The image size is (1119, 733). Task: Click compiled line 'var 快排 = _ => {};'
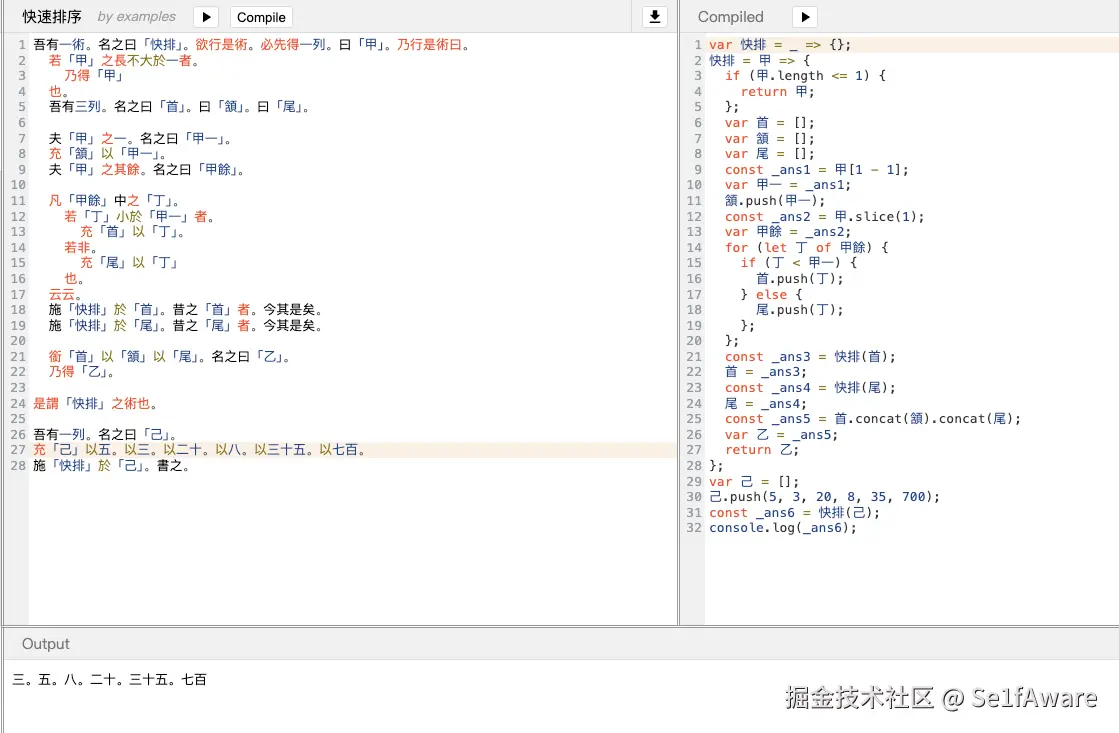(780, 44)
